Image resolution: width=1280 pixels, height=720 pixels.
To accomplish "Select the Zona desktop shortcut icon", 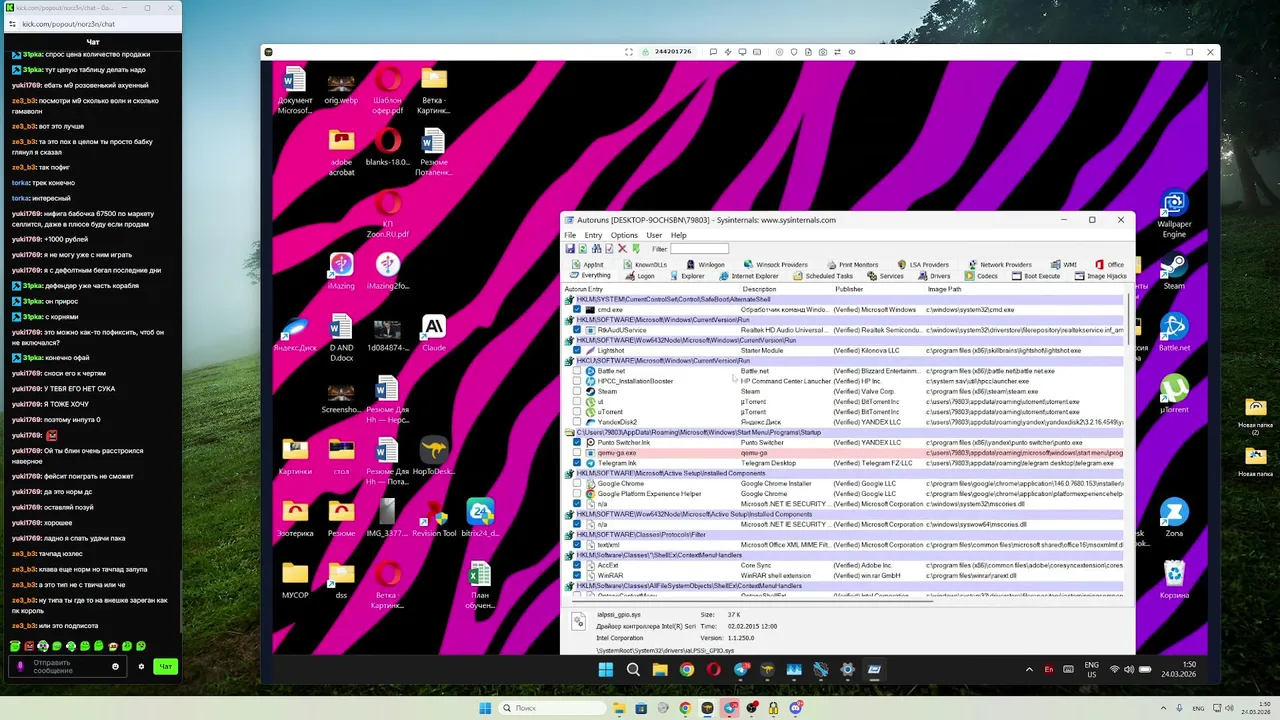I will [x=1174, y=518].
